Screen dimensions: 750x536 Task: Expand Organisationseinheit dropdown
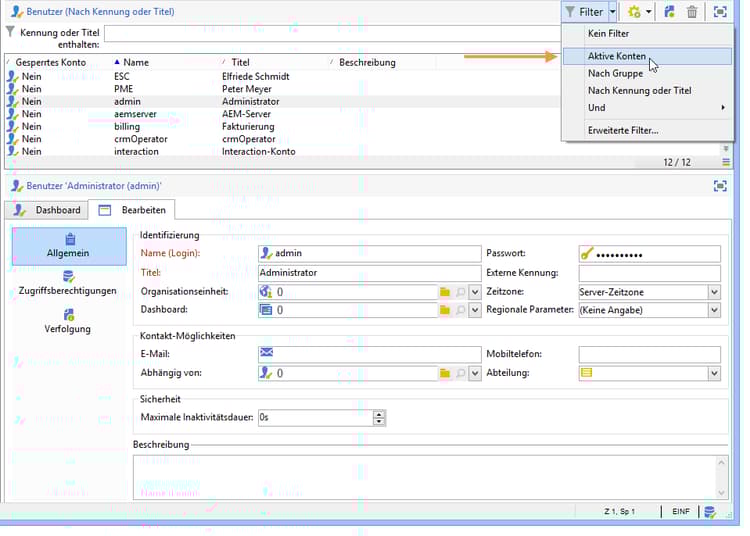click(x=474, y=292)
